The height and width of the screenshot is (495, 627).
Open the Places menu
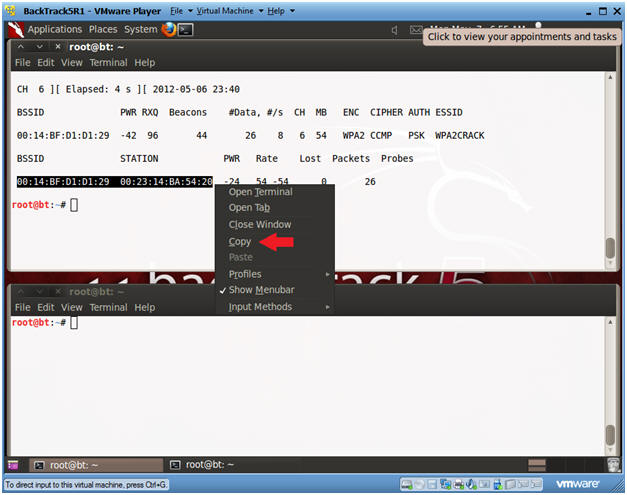[103, 30]
